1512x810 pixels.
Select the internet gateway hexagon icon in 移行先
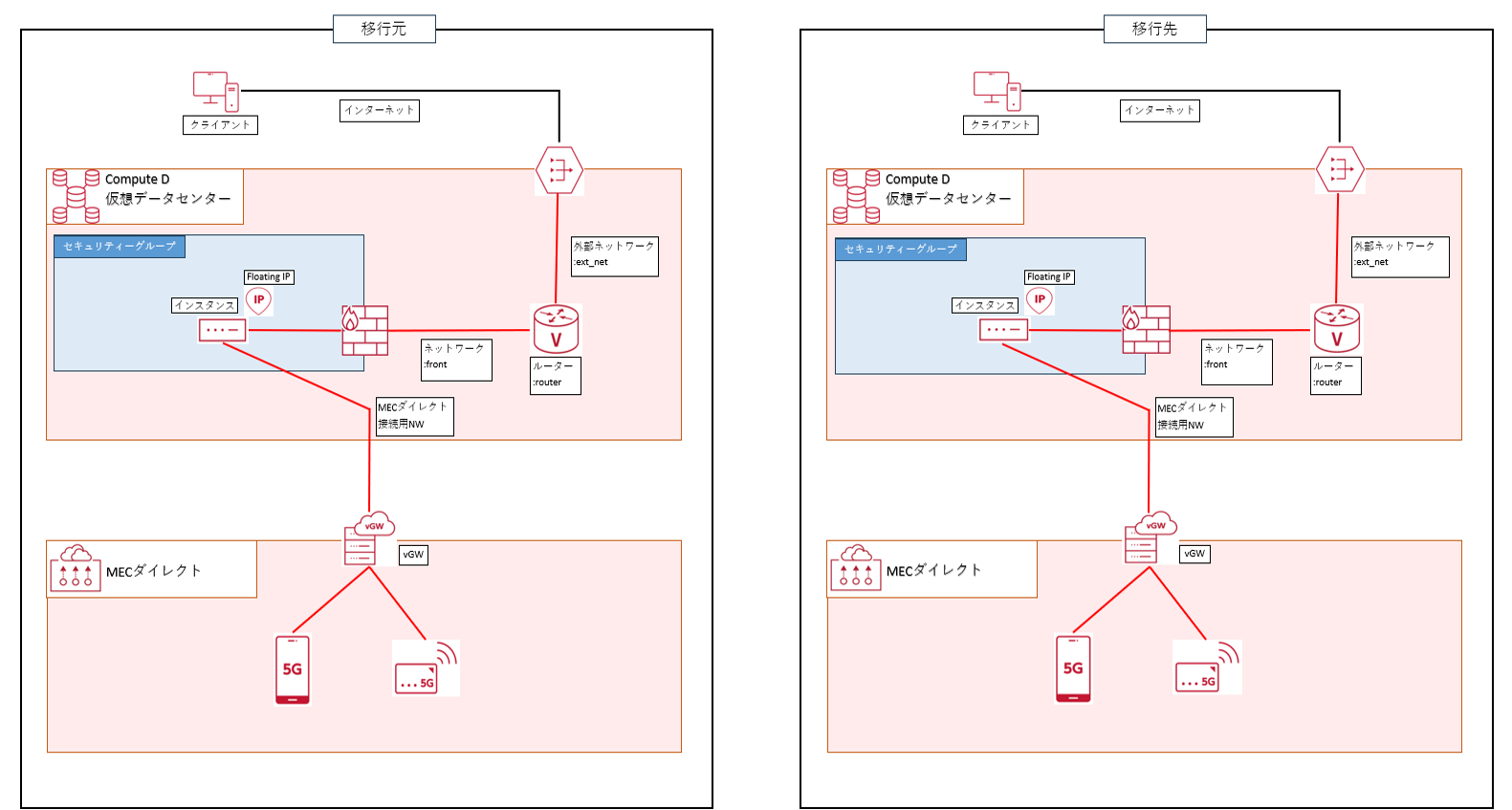point(1340,169)
